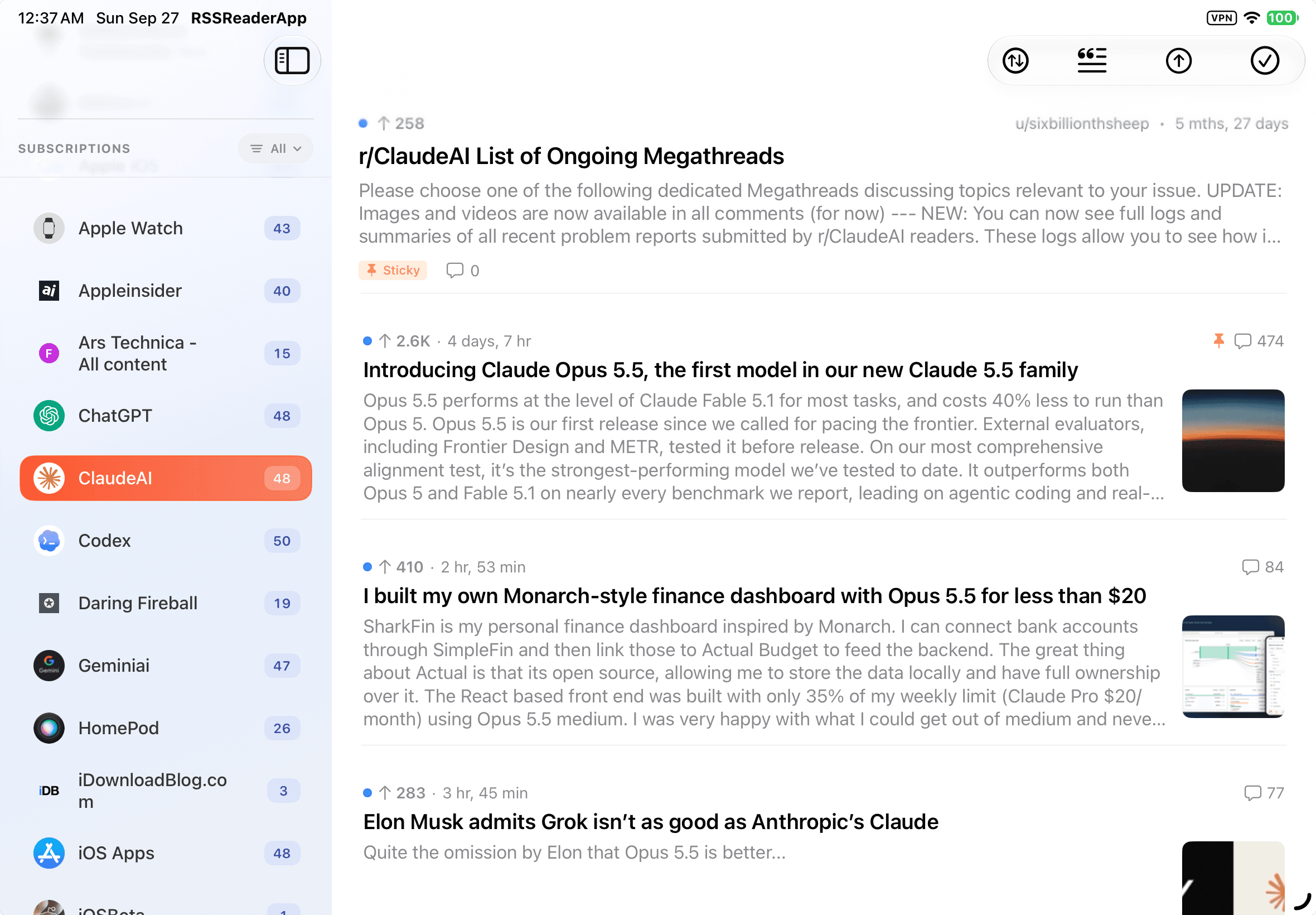Tap the 84 comments icon
Image resolution: width=1316 pixels, height=915 pixels.
(1250, 567)
